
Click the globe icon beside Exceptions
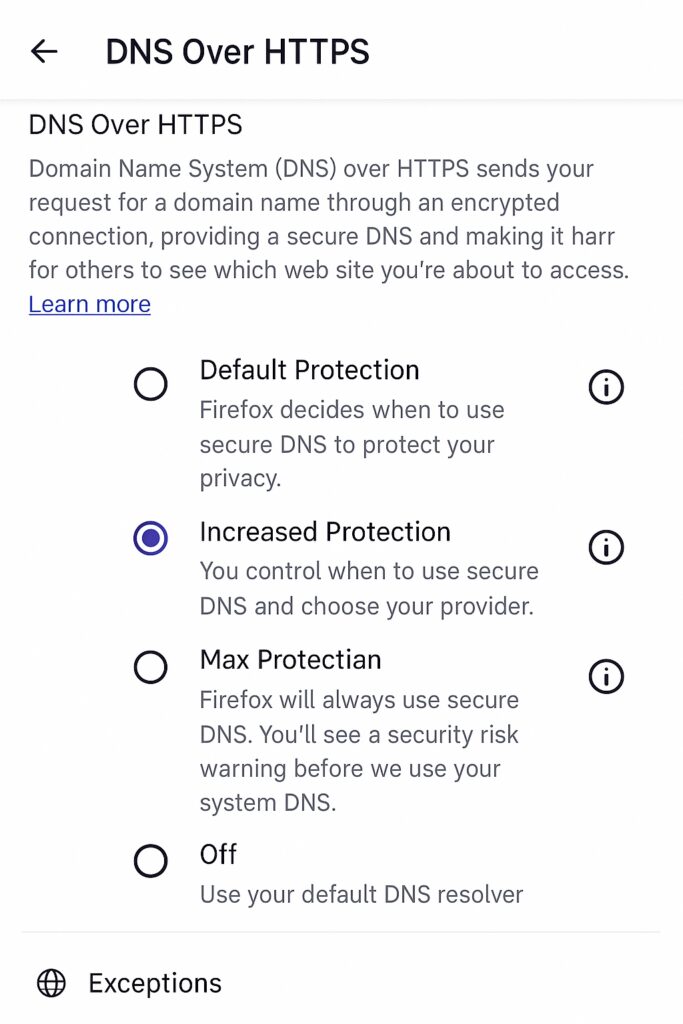[x=51, y=983]
